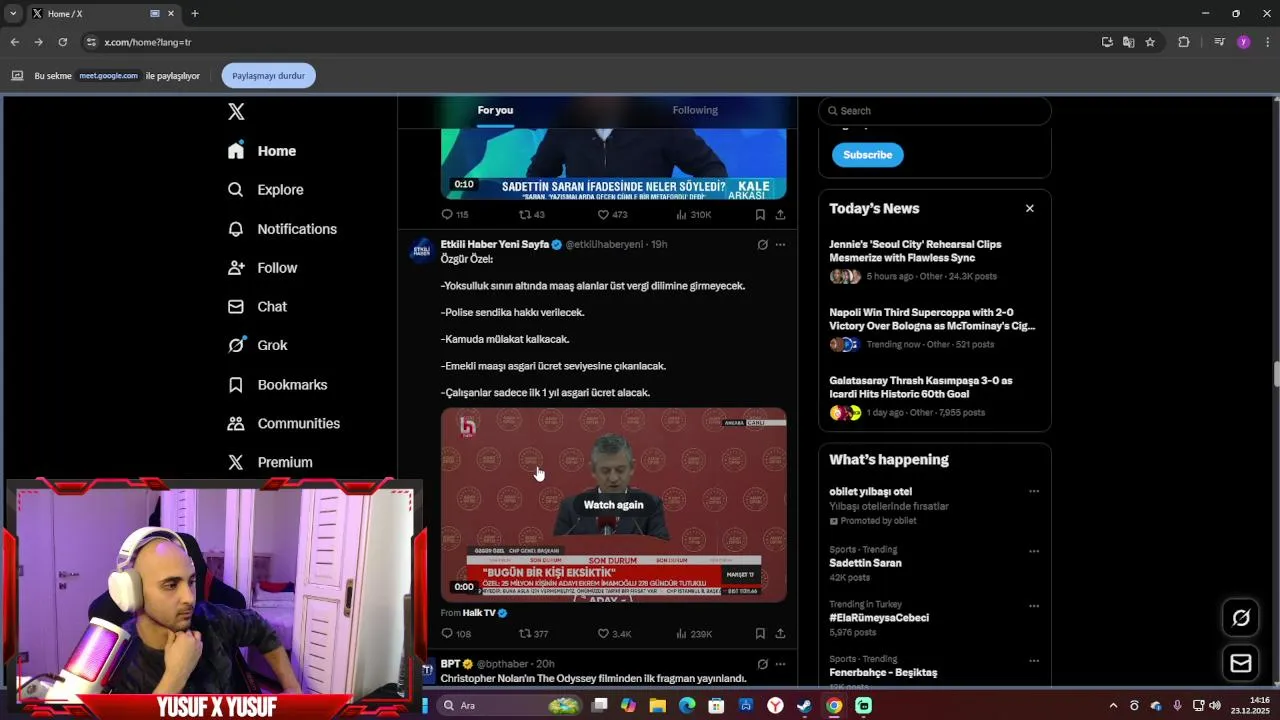Open Etkili Haber profile avatar

pyautogui.click(x=423, y=250)
